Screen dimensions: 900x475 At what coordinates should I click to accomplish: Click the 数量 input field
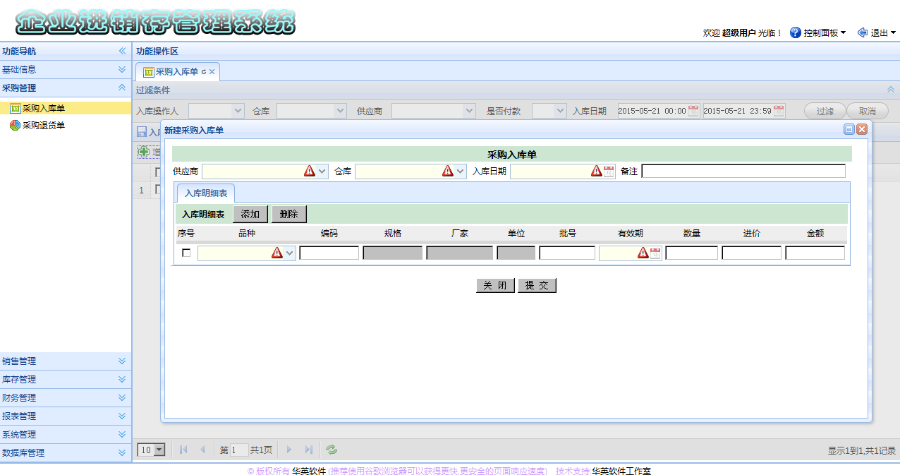(692, 253)
